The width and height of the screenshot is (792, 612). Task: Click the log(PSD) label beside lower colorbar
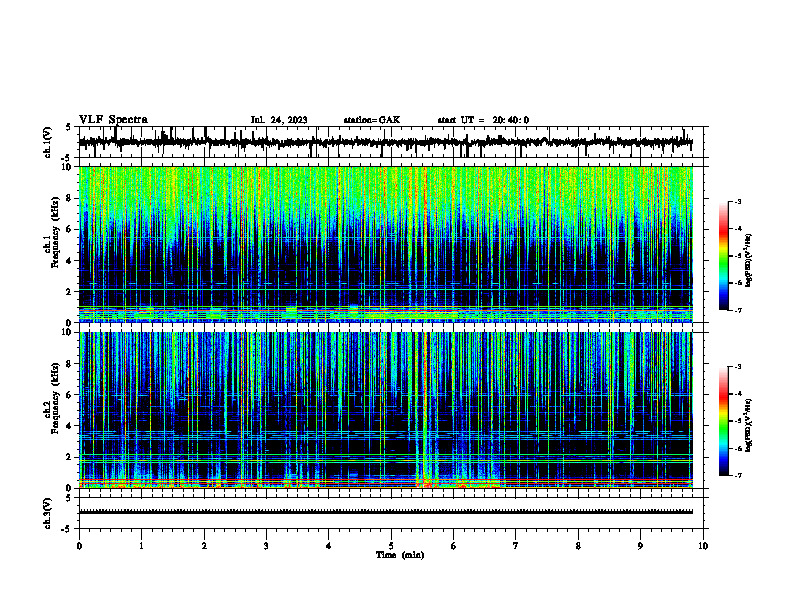pyautogui.click(x=749, y=425)
